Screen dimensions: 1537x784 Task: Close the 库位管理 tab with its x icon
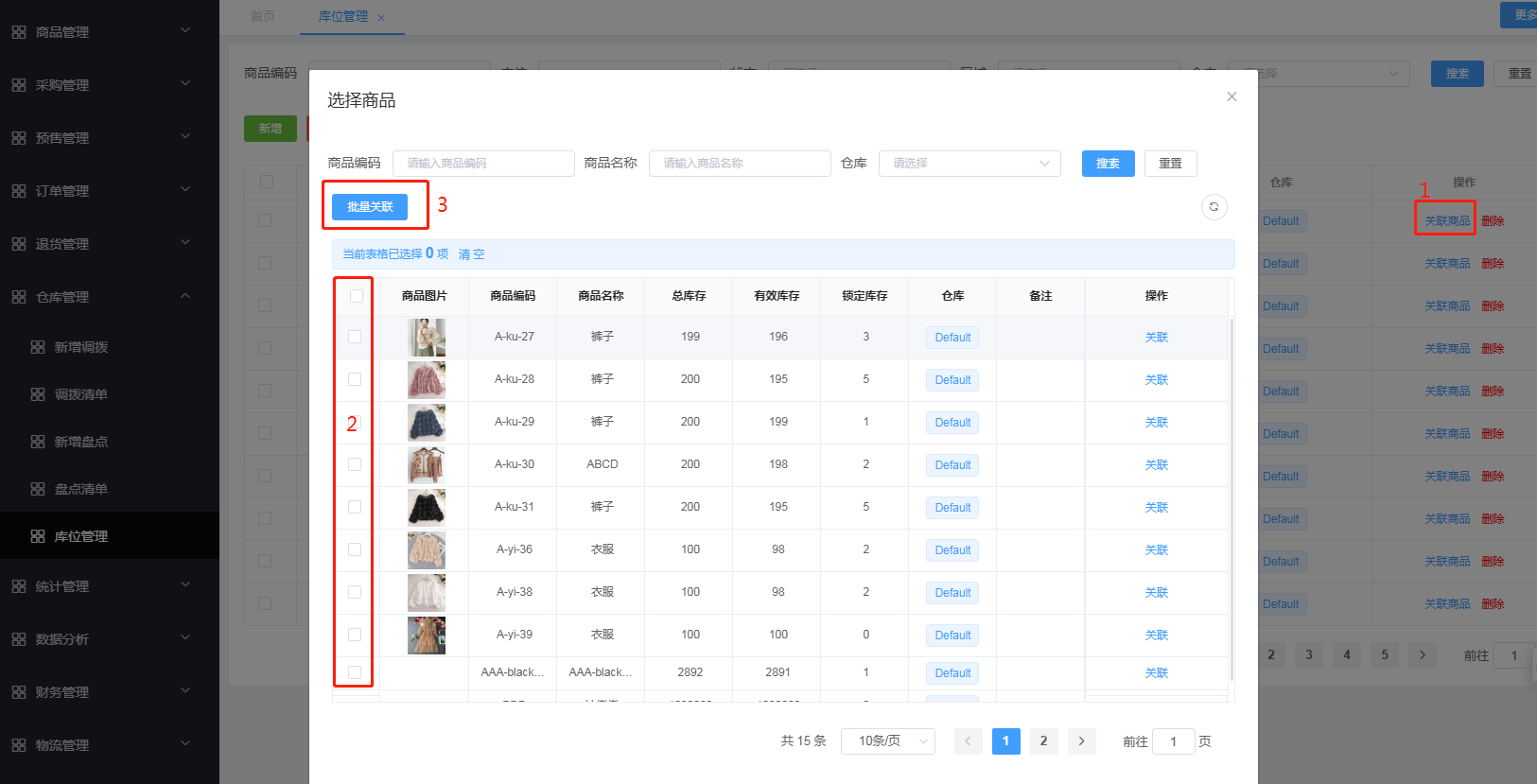(x=381, y=18)
